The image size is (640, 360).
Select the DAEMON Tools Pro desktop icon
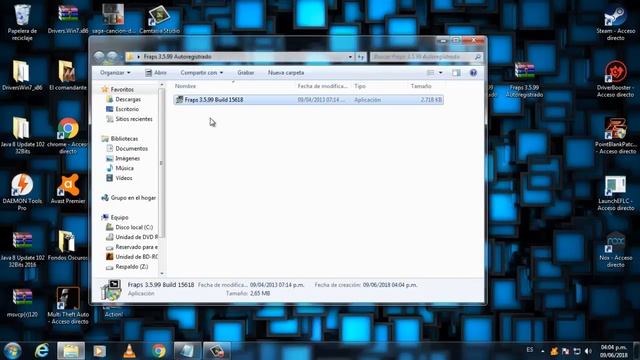(22, 192)
